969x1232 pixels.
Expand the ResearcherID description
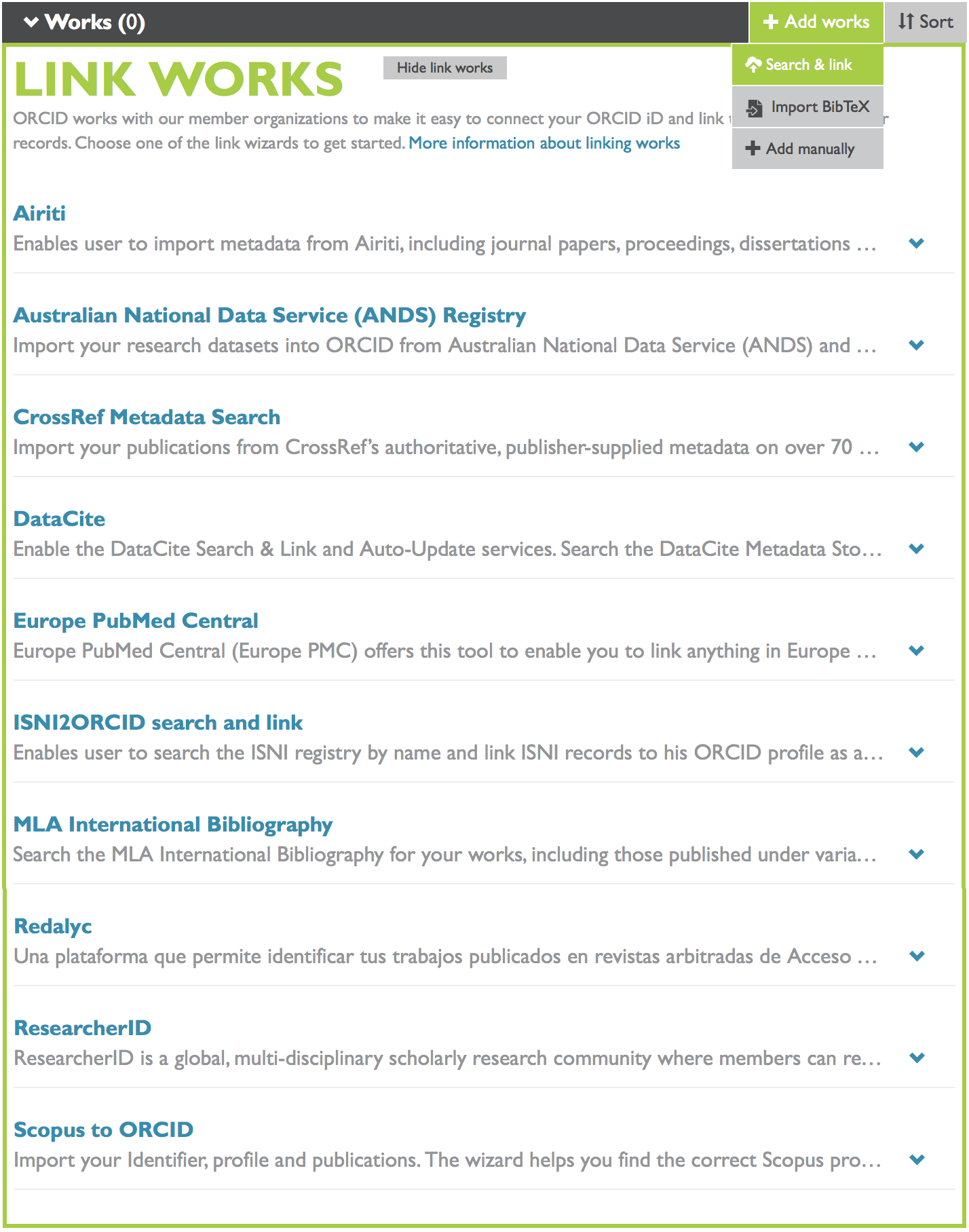[917, 1058]
